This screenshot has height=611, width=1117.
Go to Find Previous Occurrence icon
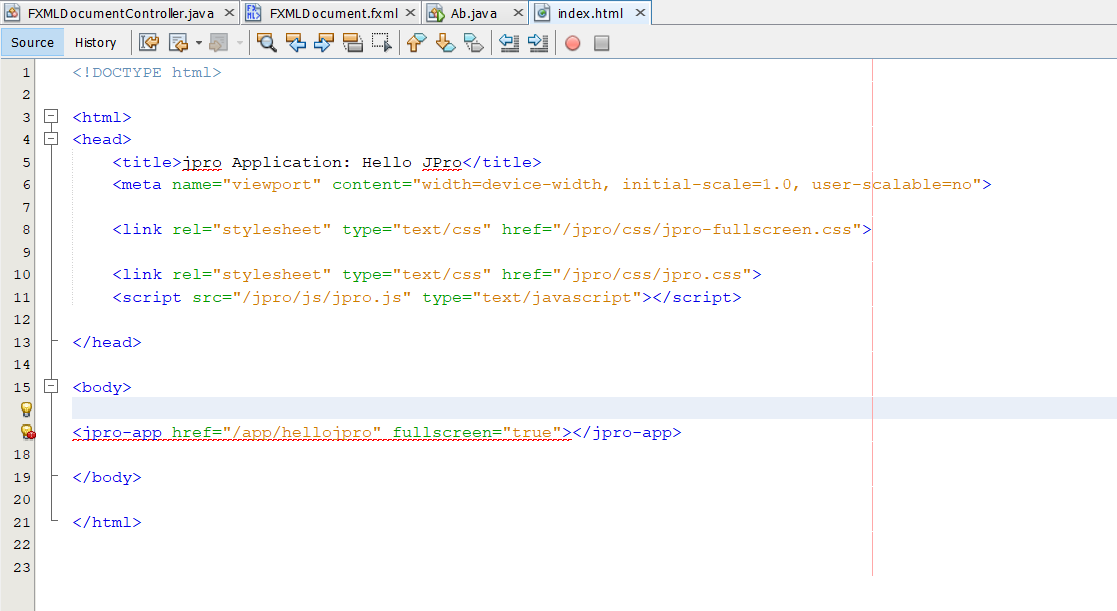[296, 43]
